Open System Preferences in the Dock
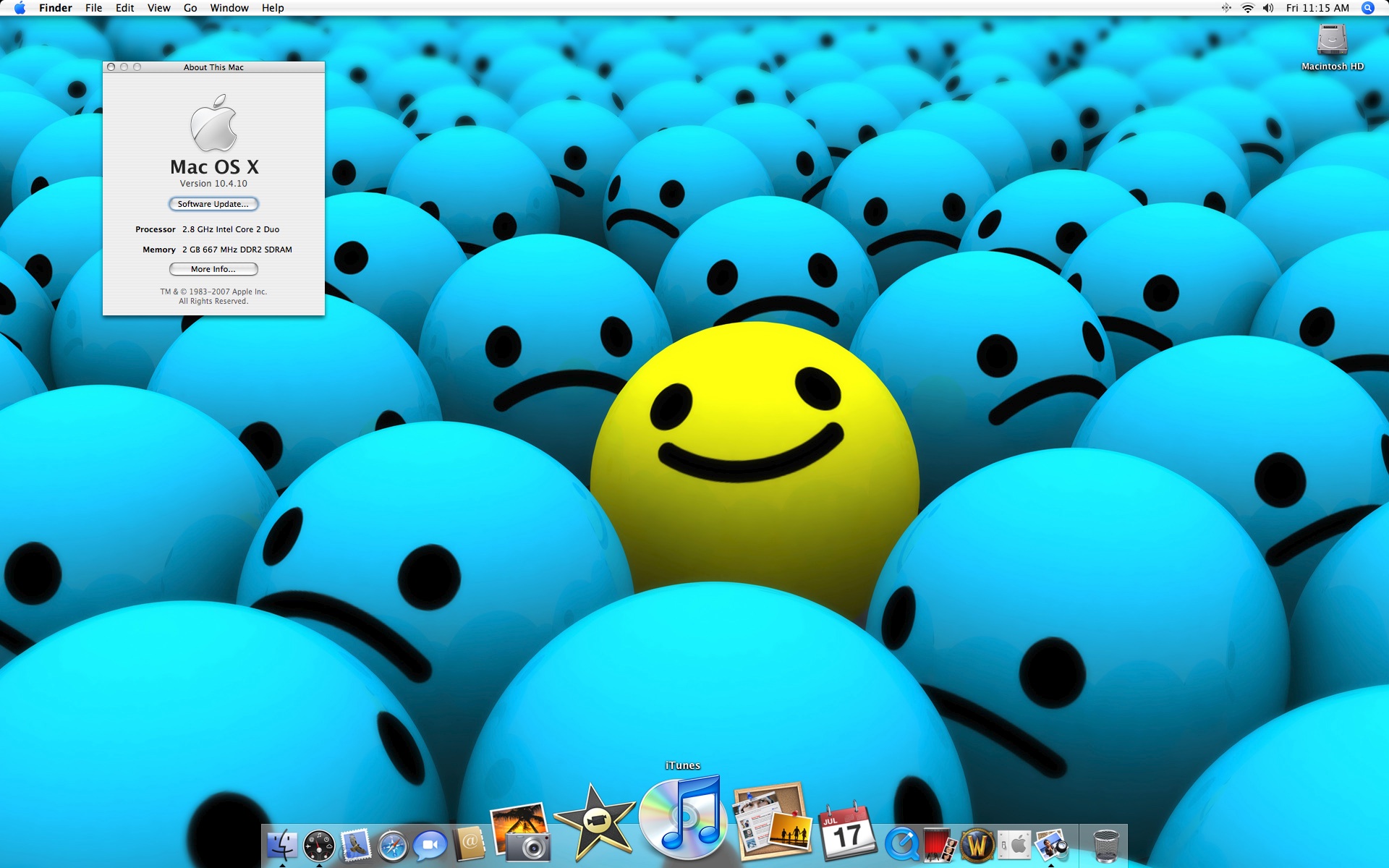Screen dimensions: 1389x868 pos(1014,845)
